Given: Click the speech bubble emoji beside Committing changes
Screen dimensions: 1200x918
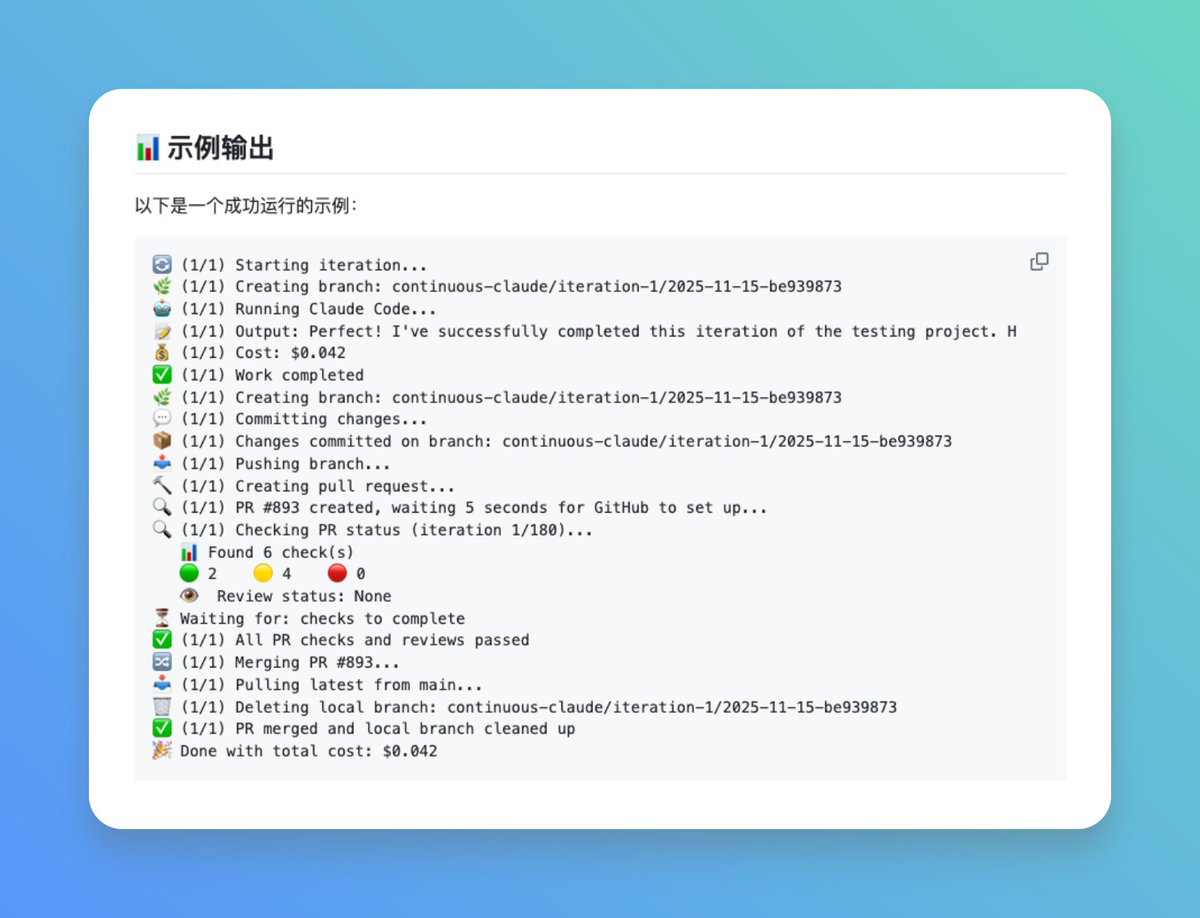Looking at the screenshot, I should click(x=162, y=419).
